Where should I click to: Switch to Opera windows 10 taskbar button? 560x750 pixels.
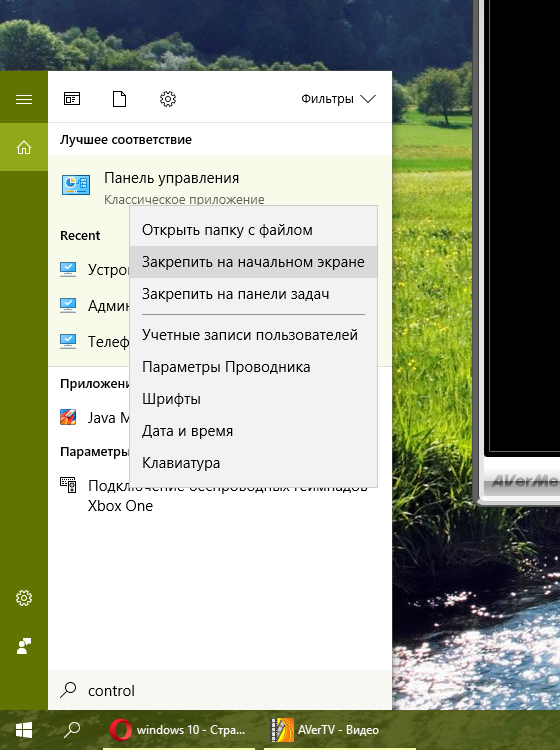point(179,730)
